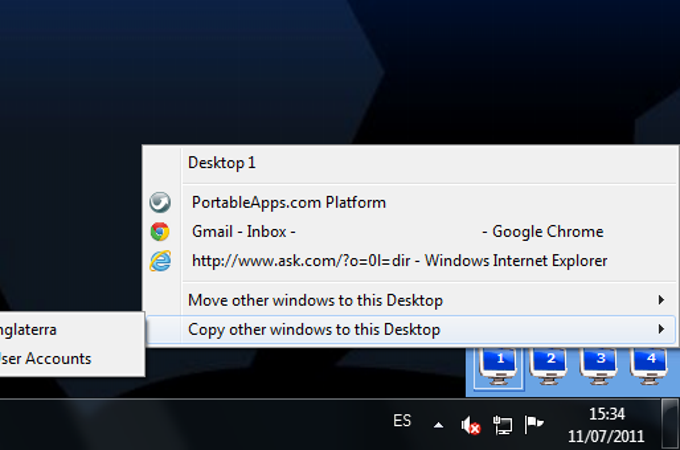Select the ask.com Windows Internet Explorer entry

(410, 261)
